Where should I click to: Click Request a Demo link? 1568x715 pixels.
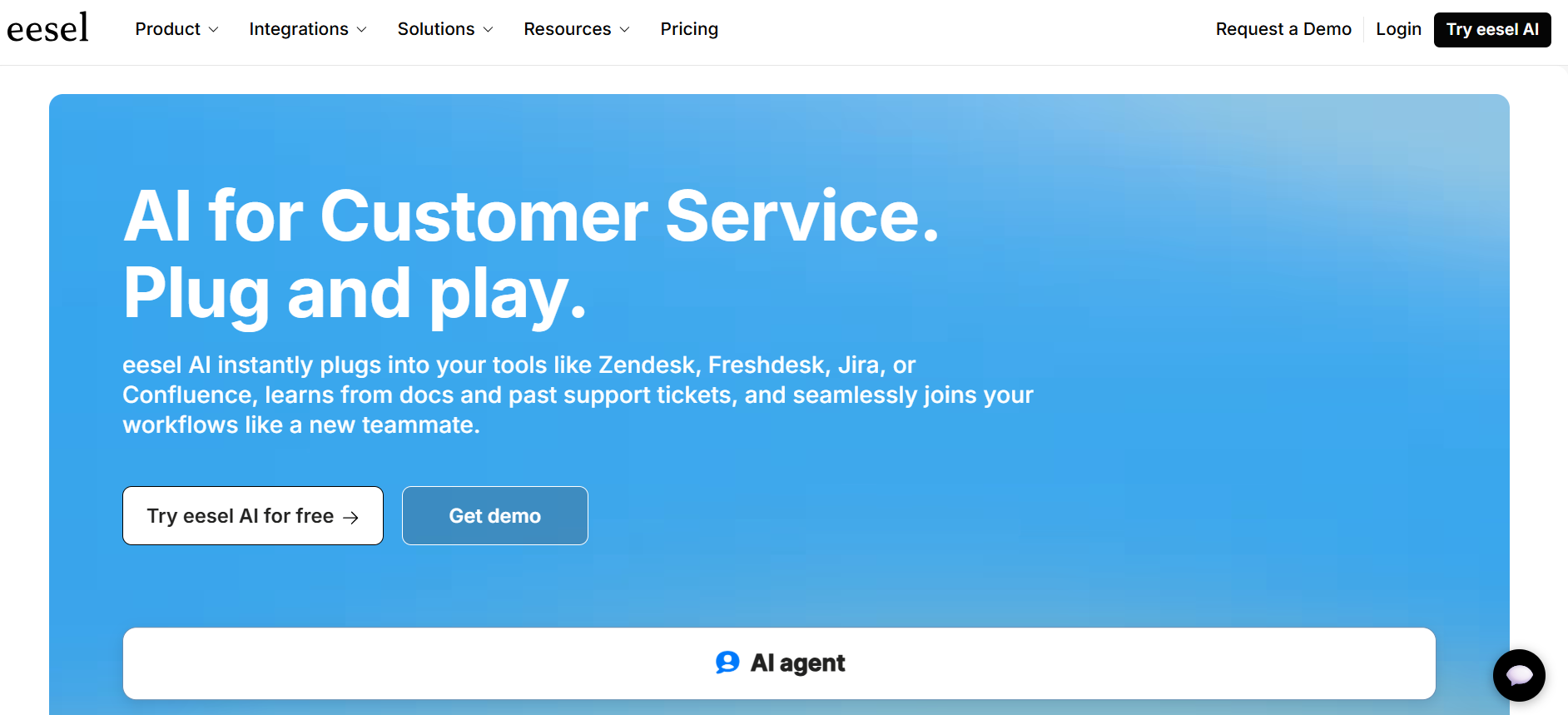pyautogui.click(x=1283, y=29)
